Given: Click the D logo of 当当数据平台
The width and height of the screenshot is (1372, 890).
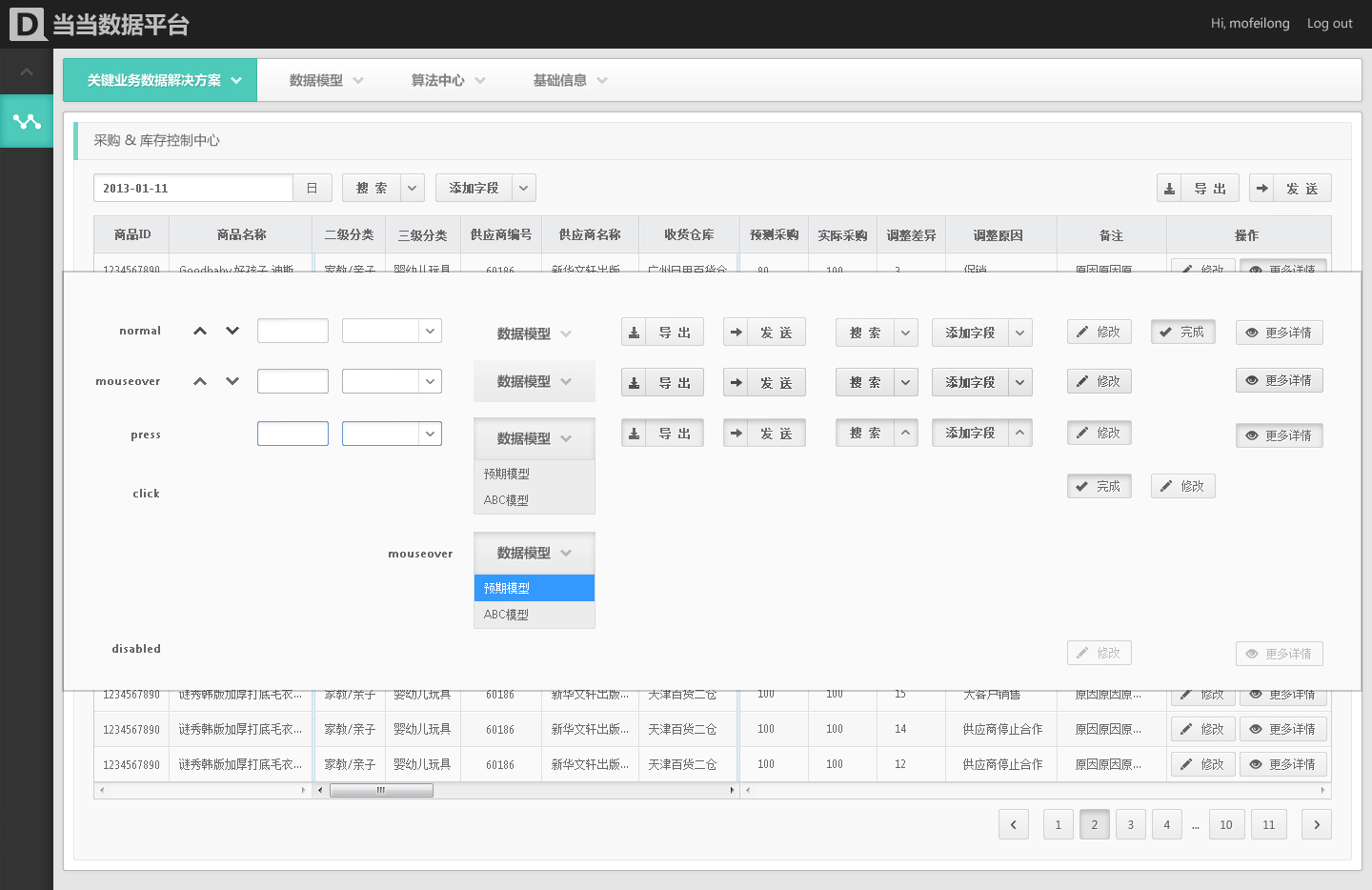Looking at the screenshot, I should click(28, 24).
